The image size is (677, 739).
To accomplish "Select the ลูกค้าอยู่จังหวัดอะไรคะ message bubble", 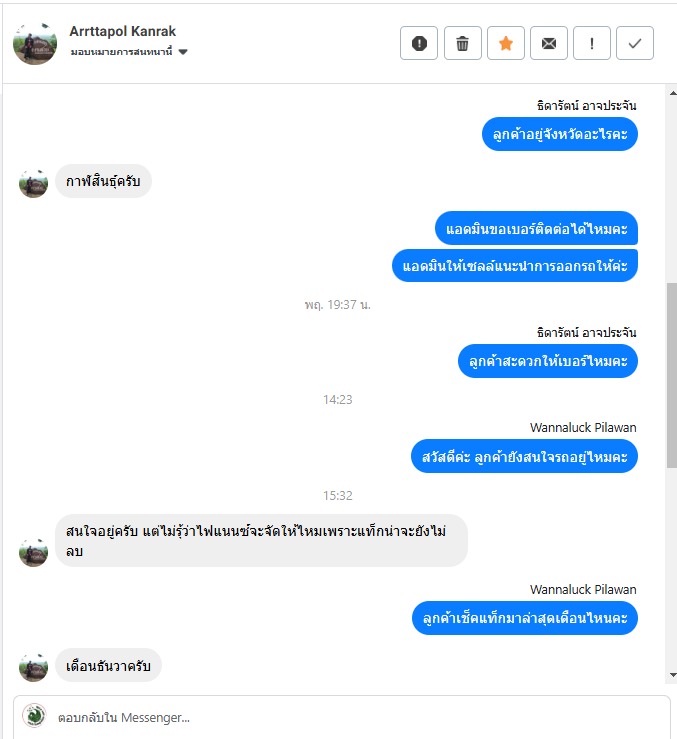I will pos(560,134).
